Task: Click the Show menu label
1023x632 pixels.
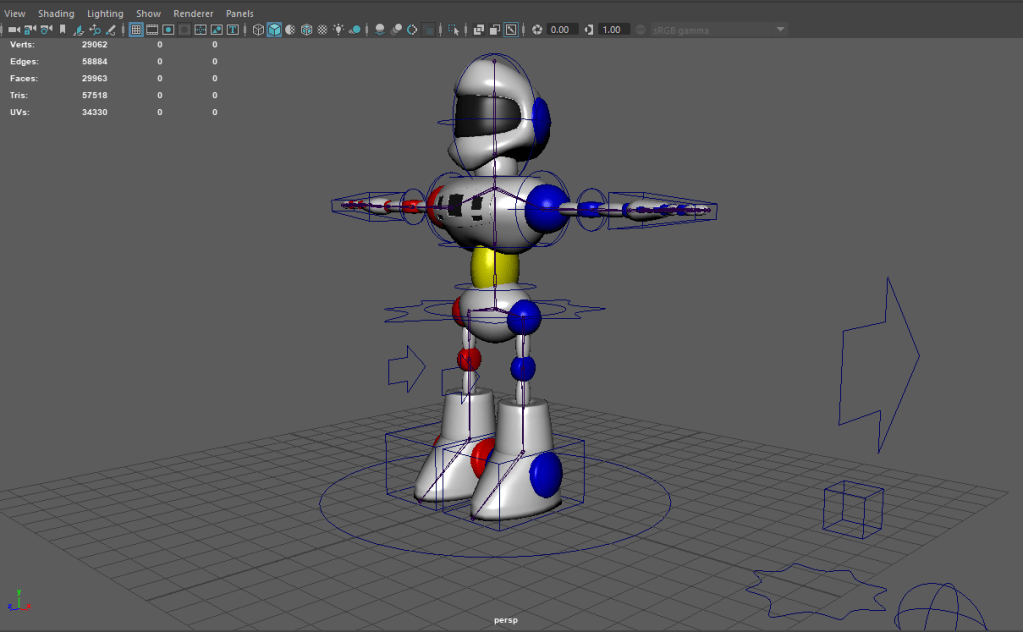Action: coord(148,14)
